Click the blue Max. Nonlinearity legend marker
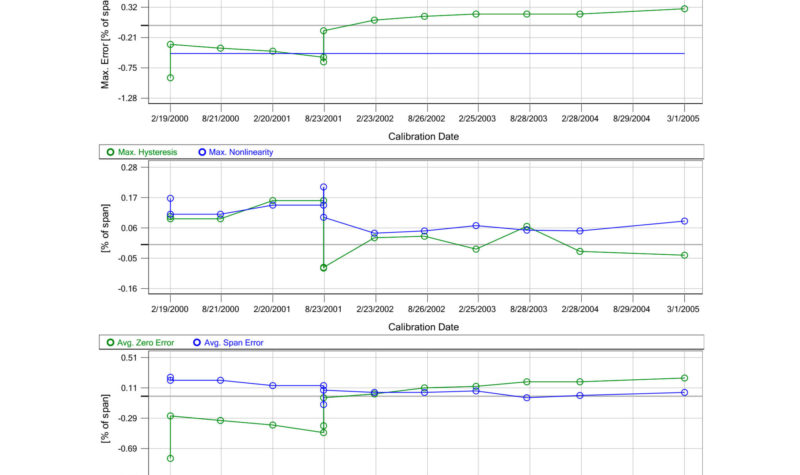This screenshot has width=800, height=475. pos(203,152)
